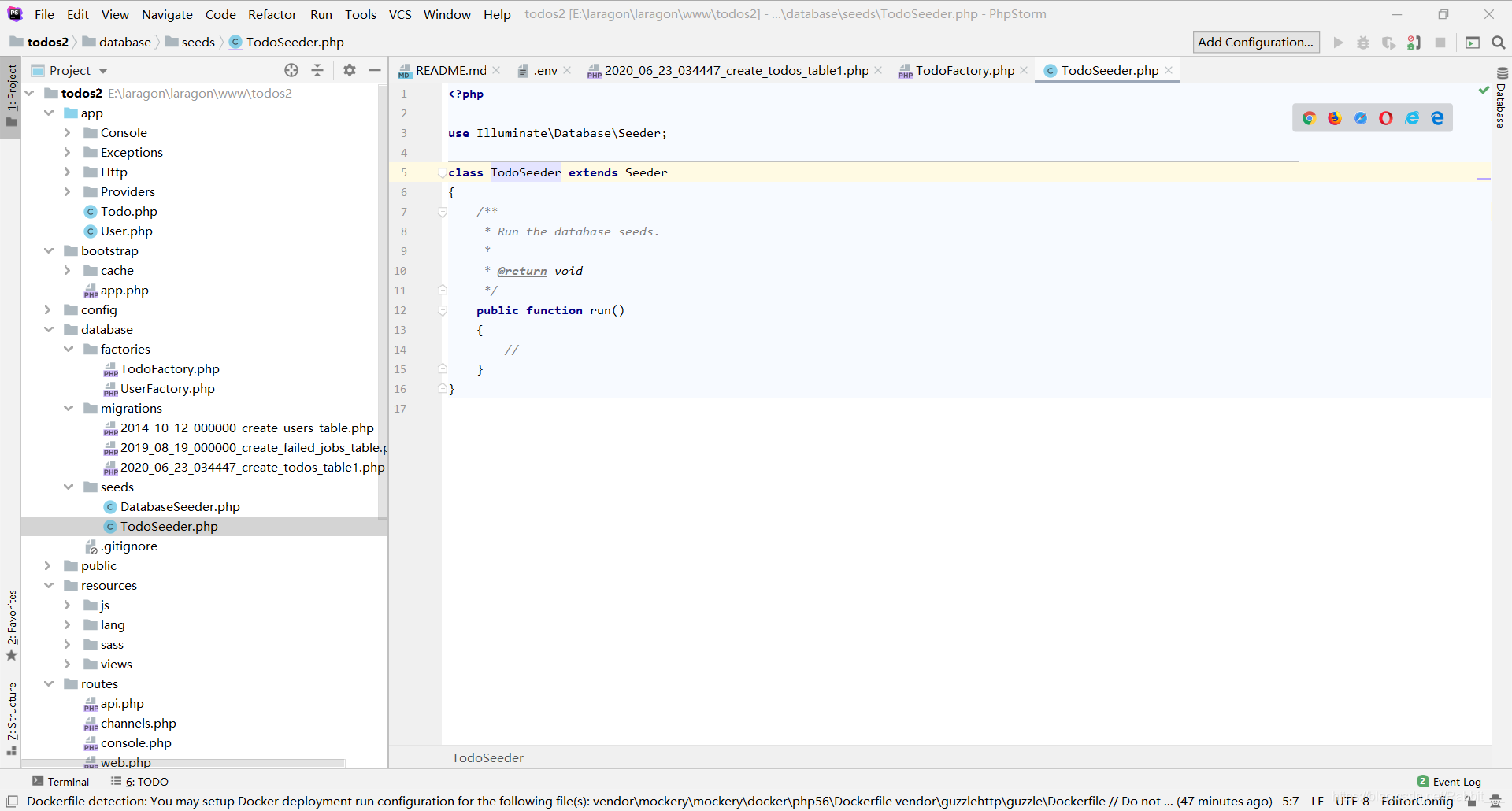This screenshot has width=1512, height=811.
Task: Click LF line separator in status bar
Action: click(1317, 802)
